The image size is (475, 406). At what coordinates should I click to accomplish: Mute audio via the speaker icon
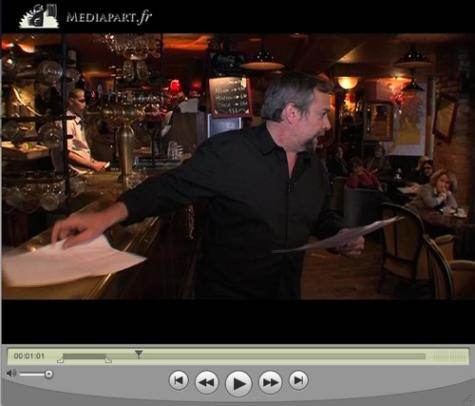[11, 373]
